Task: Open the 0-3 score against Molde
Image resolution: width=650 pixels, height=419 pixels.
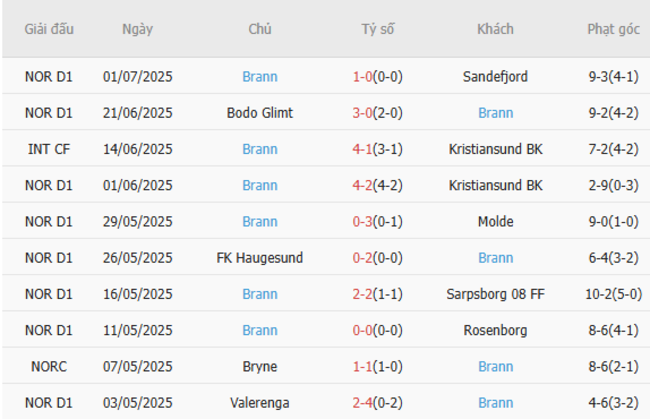Action: (x=377, y=221)
